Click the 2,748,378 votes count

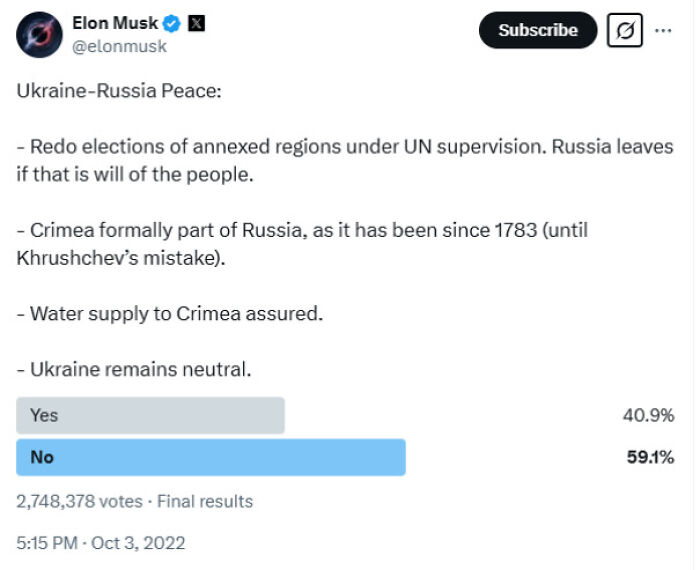click(80, 501)
